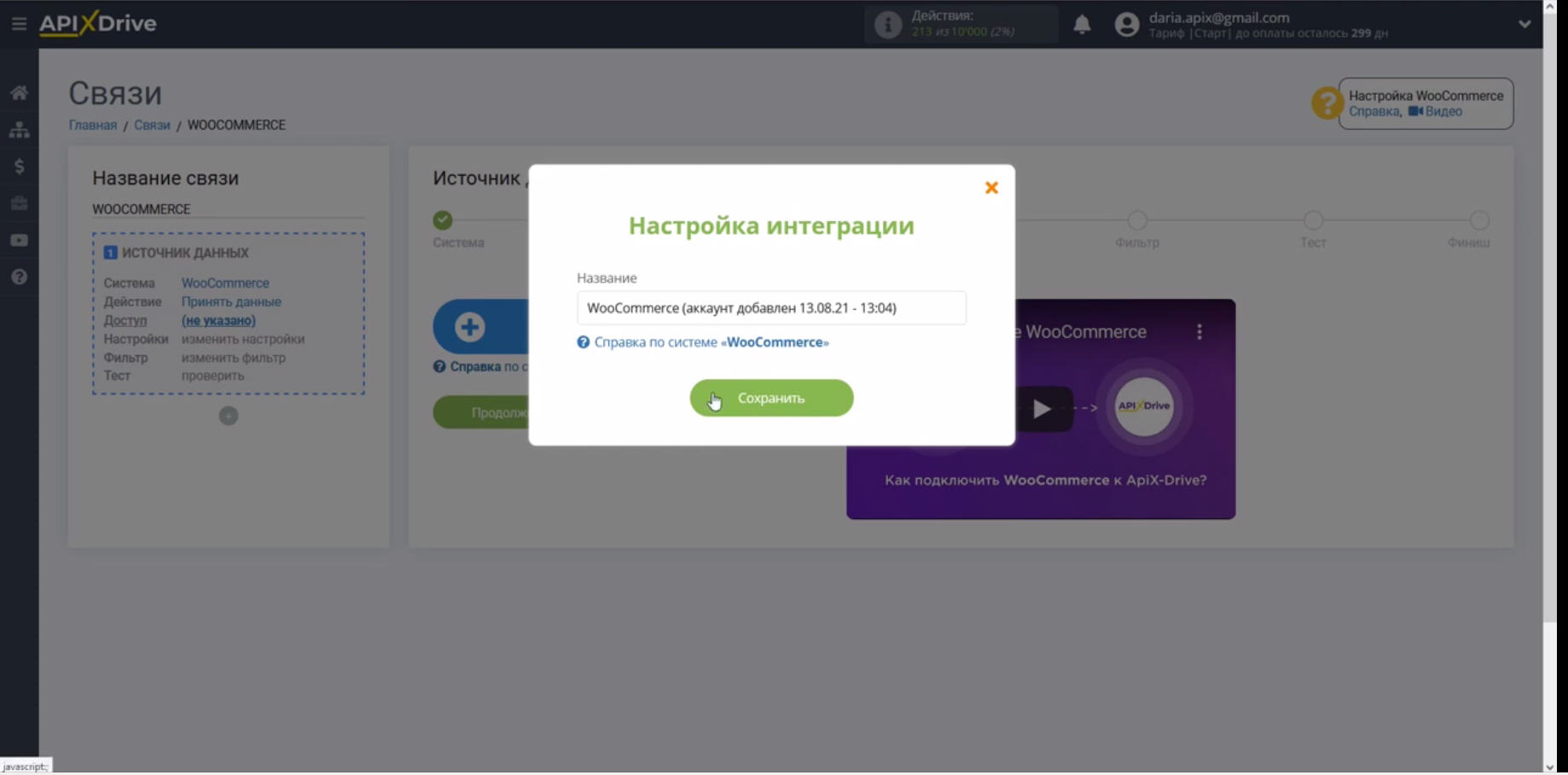Open the Видео link in the WooCommerce setup box
1568x775 pixels.
click(x=1436, y=112)
